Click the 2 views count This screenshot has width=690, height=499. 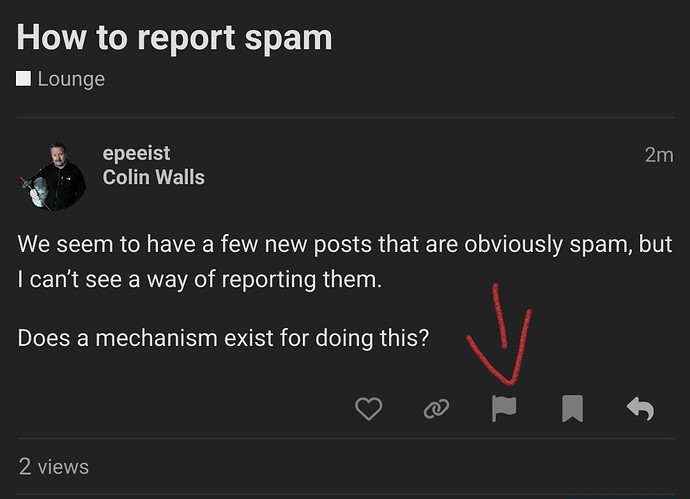(54, 467)
